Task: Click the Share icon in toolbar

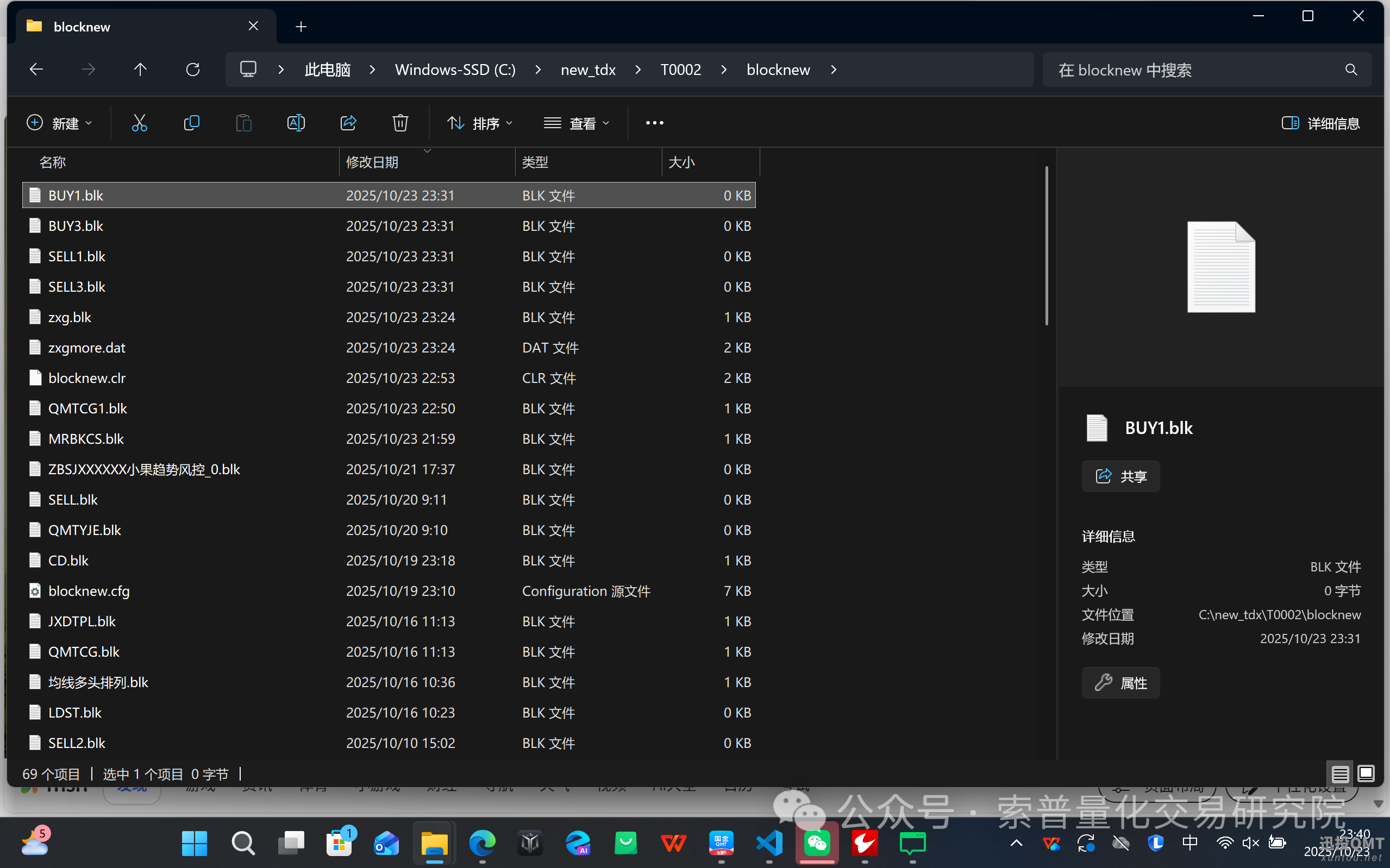Action: click(348, 123)
